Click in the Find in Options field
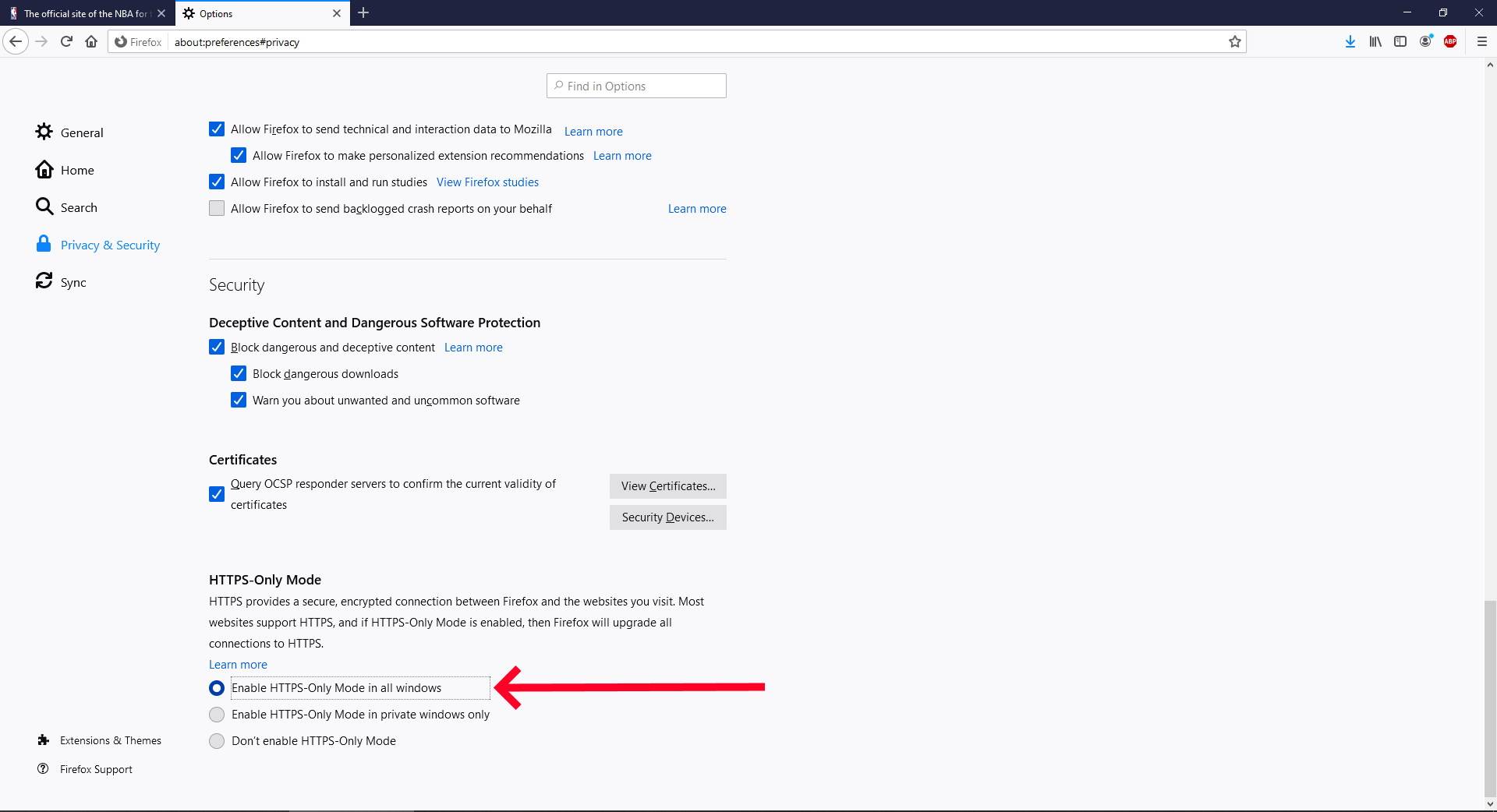This screenshot has height=812, width=1497. coord(635,86)
